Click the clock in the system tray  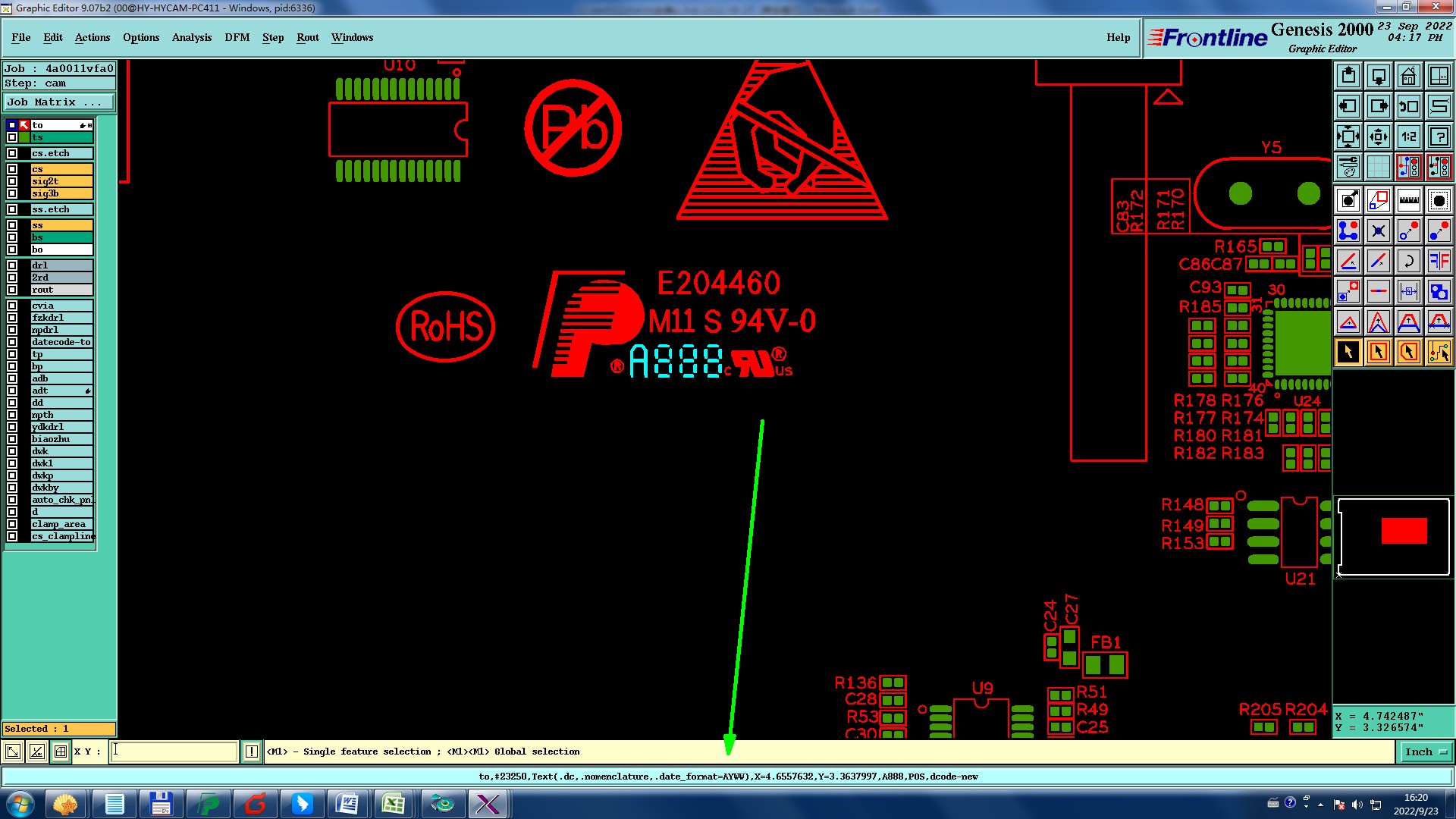[x=1416, y=804]
